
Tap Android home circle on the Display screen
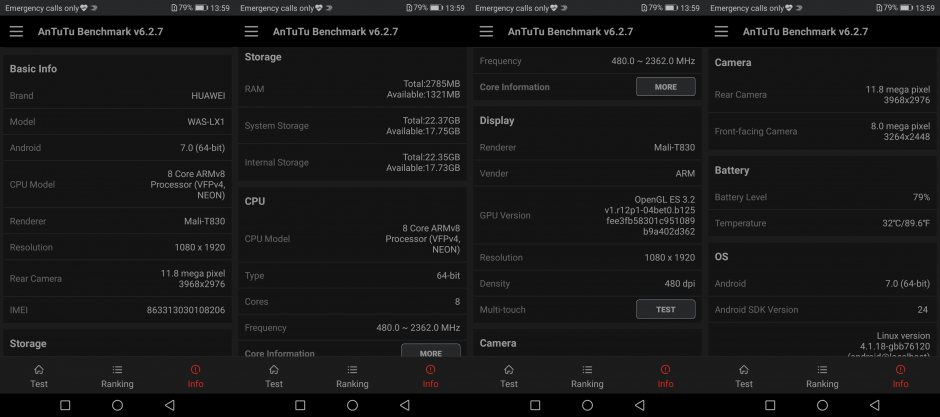(x=588, y=406)
